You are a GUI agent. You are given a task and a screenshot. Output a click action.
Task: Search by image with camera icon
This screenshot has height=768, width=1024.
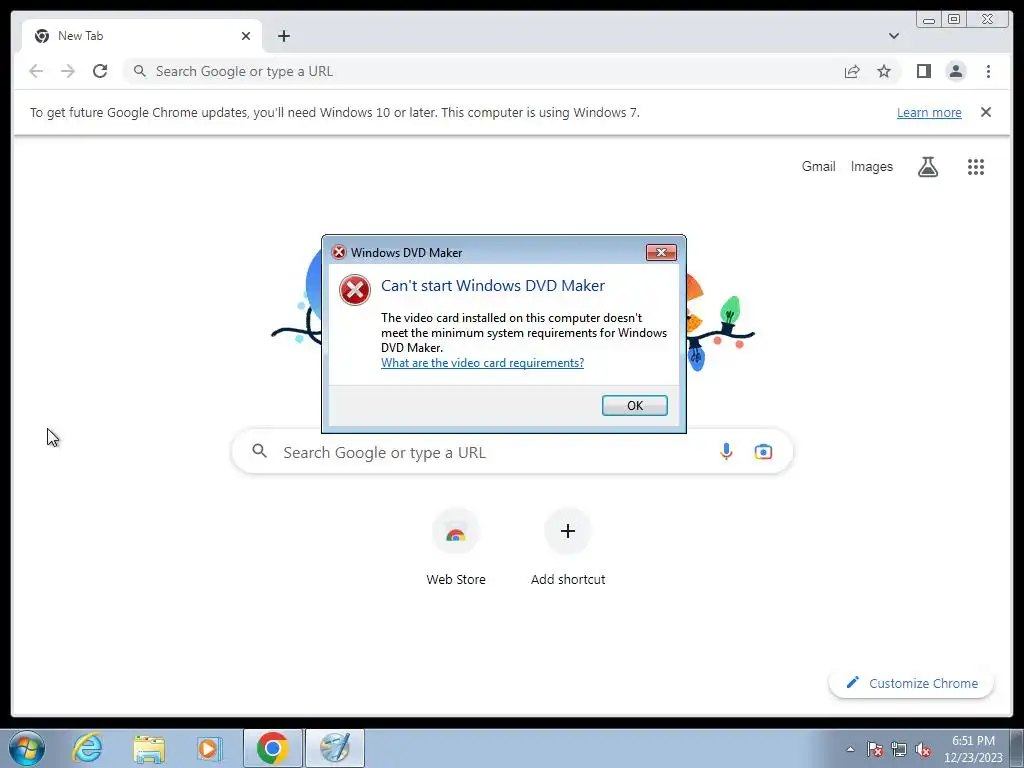pos(763,451)
